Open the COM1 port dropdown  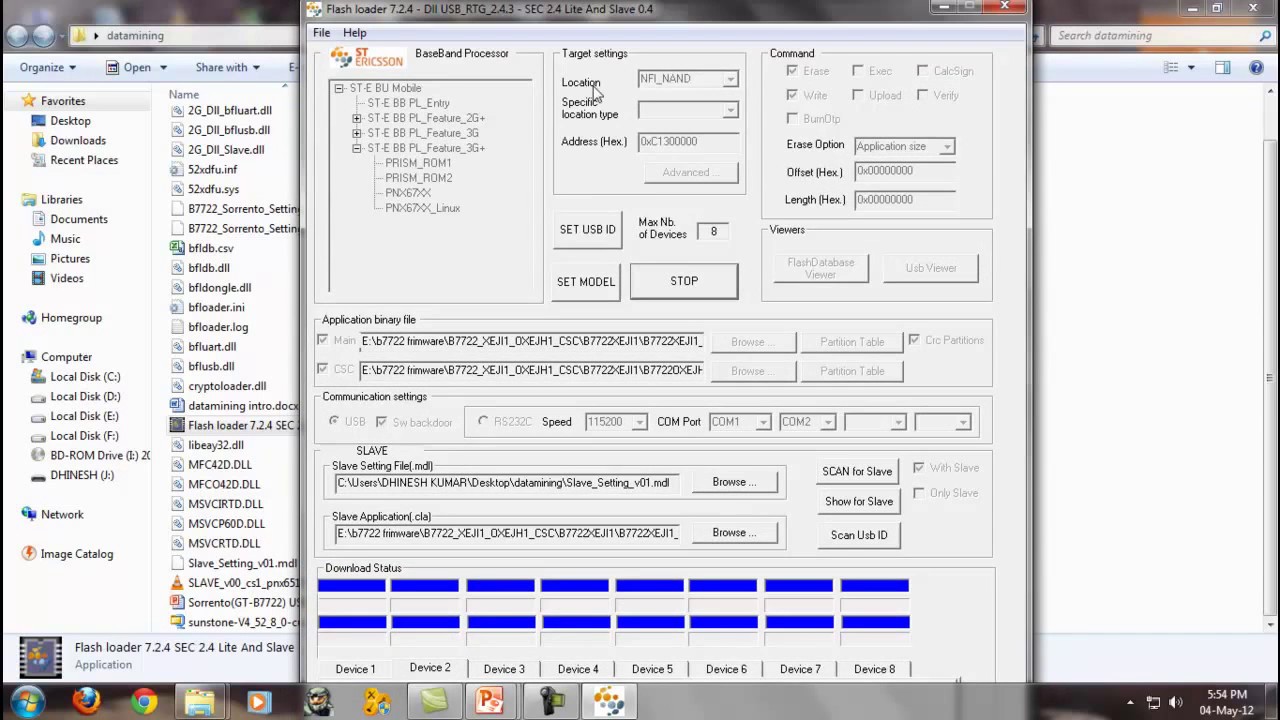[x=763, y=422]
